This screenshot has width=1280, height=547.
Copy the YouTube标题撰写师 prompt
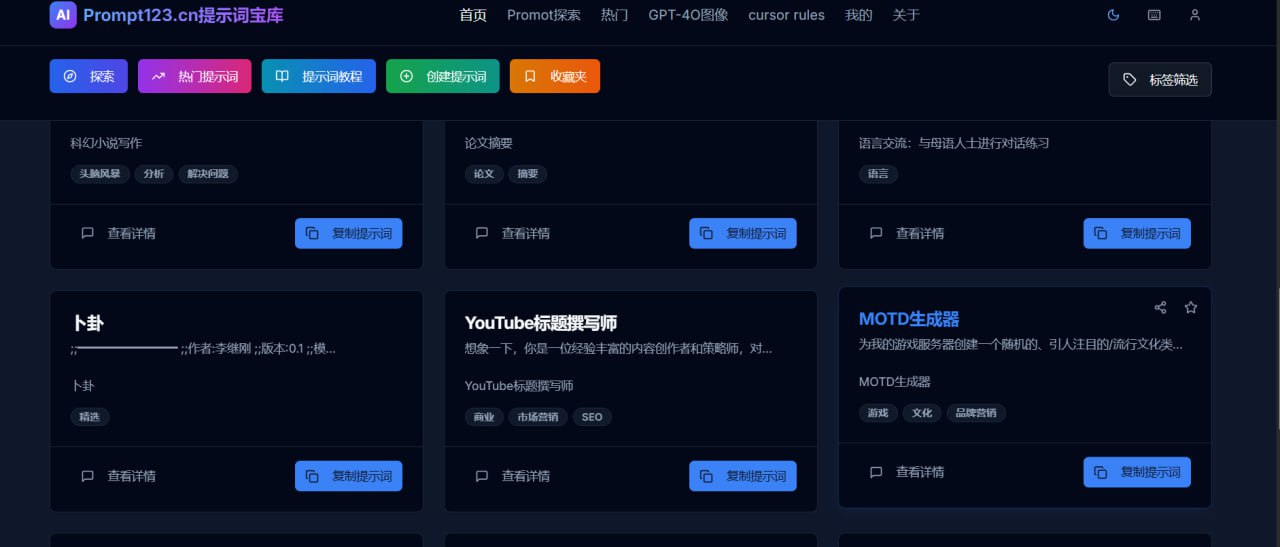(742, 476)
